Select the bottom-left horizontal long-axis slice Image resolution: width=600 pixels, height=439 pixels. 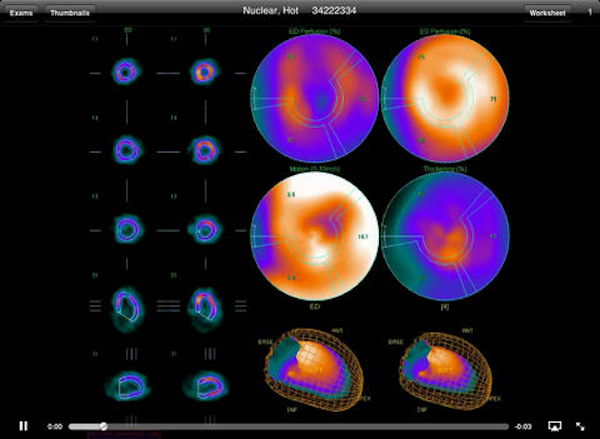129,385
